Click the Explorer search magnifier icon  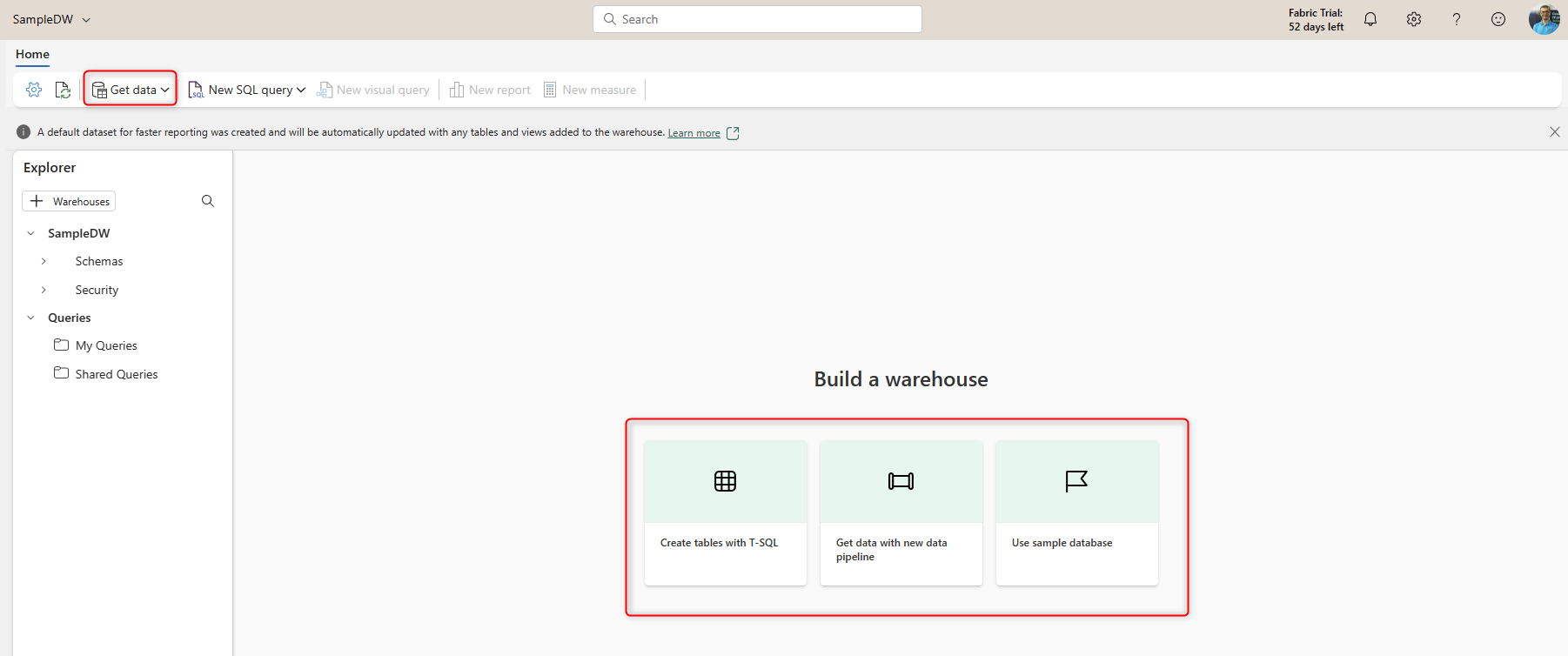(208, 201)
